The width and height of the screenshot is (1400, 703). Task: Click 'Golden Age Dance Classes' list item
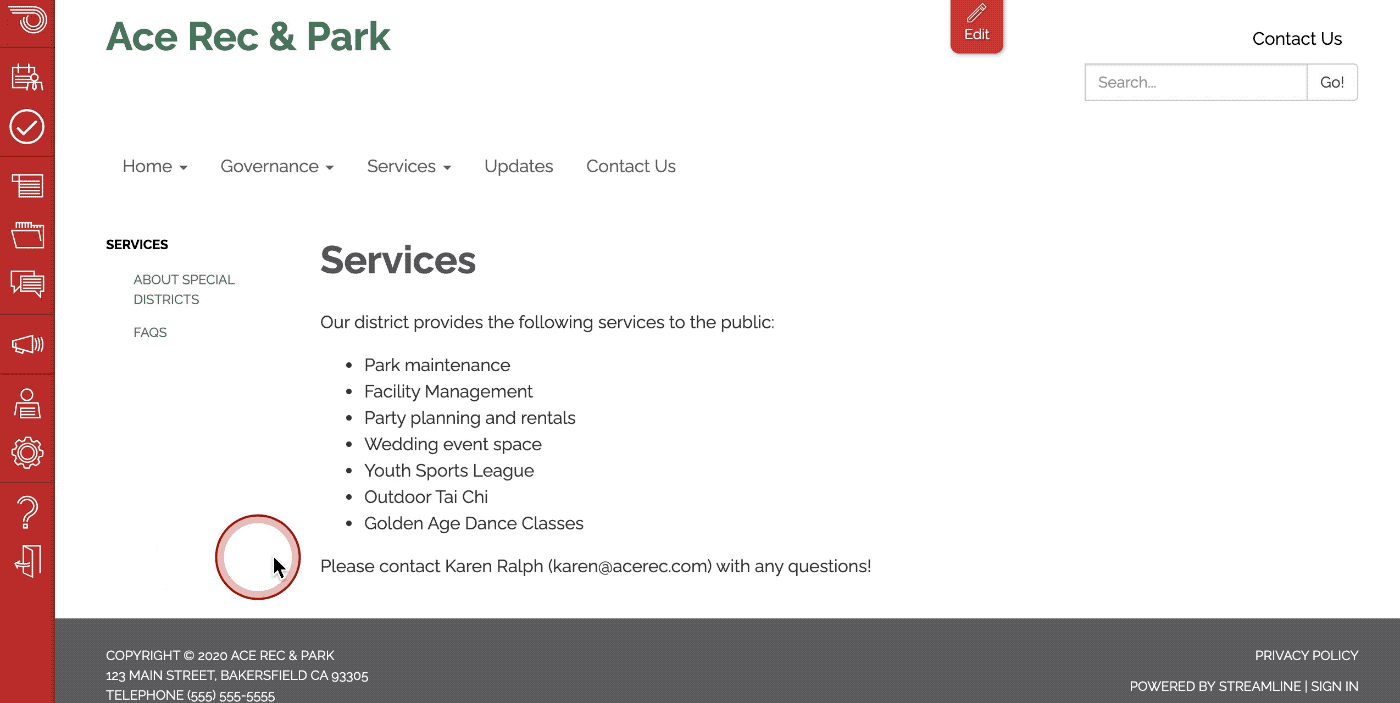click(474, 523)
